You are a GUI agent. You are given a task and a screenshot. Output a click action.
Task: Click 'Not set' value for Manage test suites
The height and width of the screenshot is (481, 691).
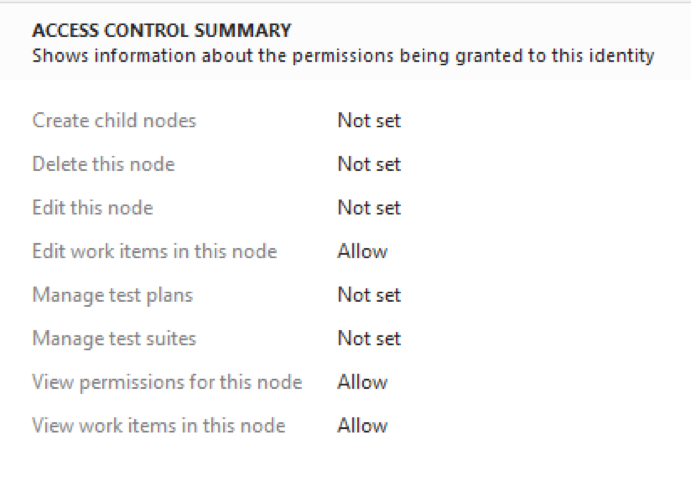coord(368,339)
